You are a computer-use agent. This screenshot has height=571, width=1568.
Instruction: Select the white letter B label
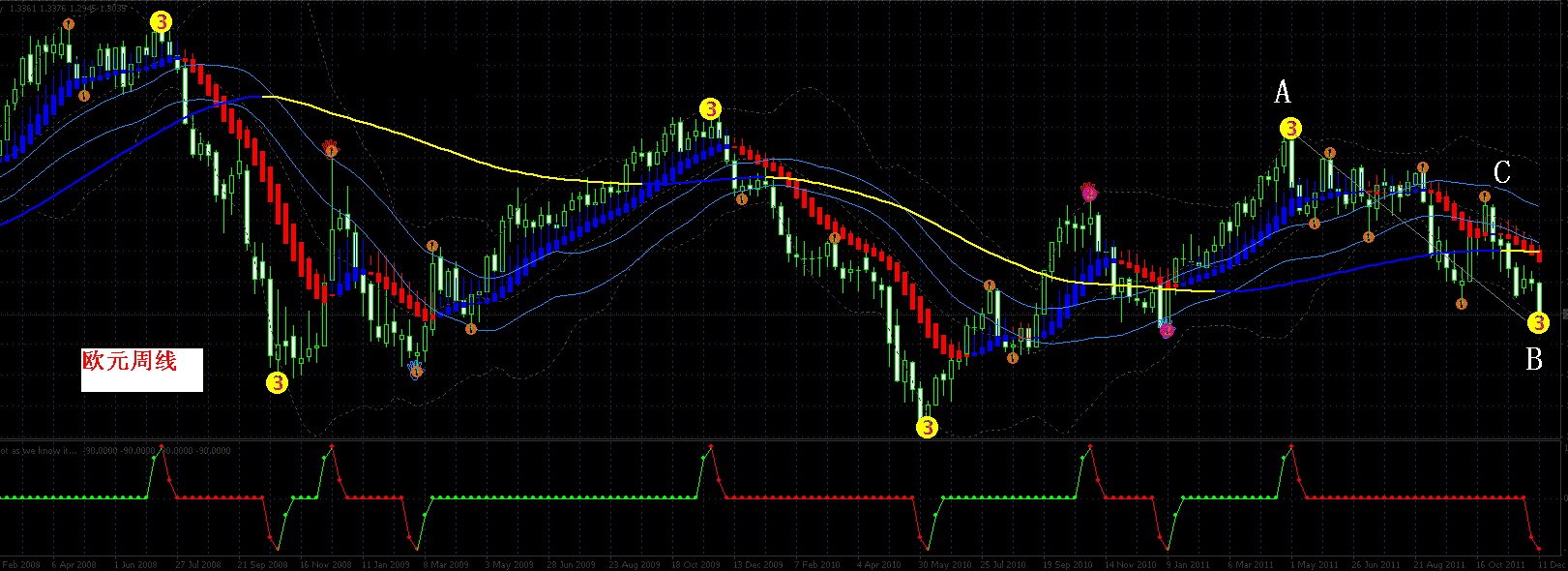click(x=1534, y=359)
